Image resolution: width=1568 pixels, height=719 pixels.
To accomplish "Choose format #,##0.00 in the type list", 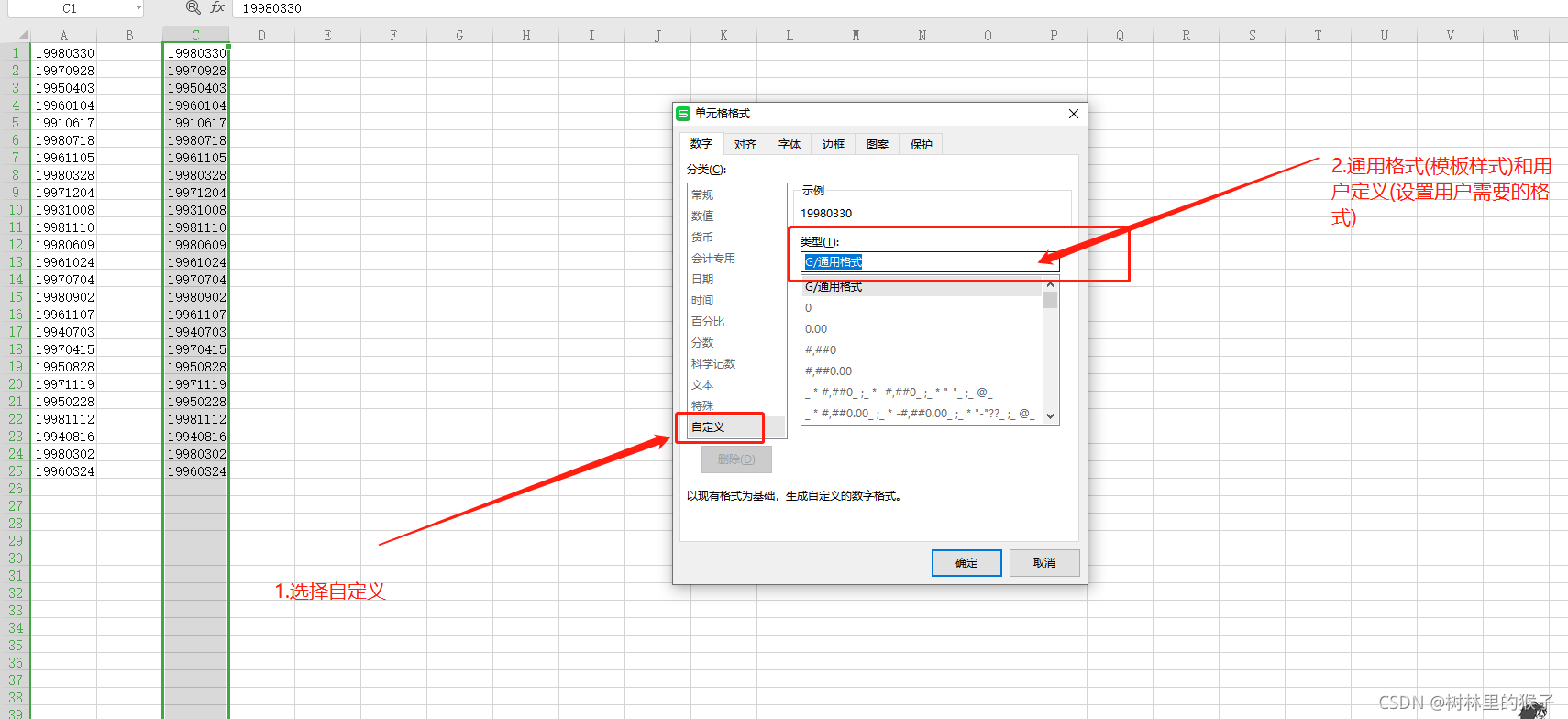I will [x=922, y=371].
